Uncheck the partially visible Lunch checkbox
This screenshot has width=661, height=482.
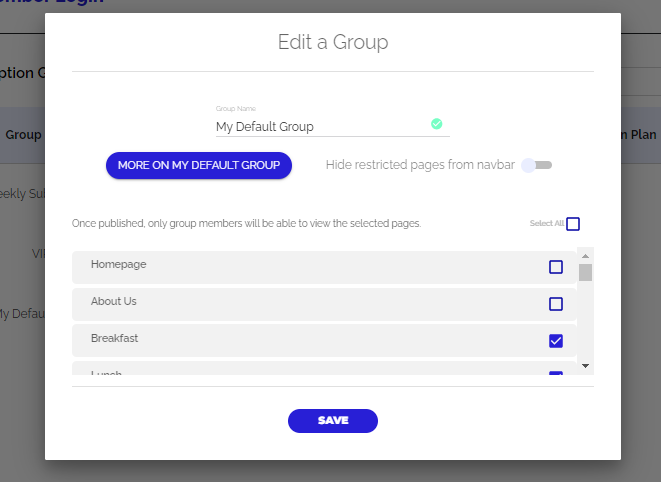tap(556, 375)
